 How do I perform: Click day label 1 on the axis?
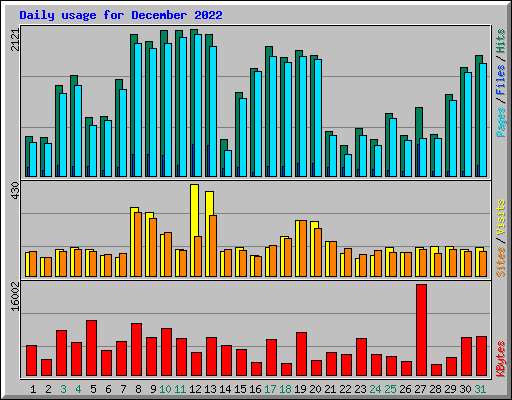tap(33, 389)
